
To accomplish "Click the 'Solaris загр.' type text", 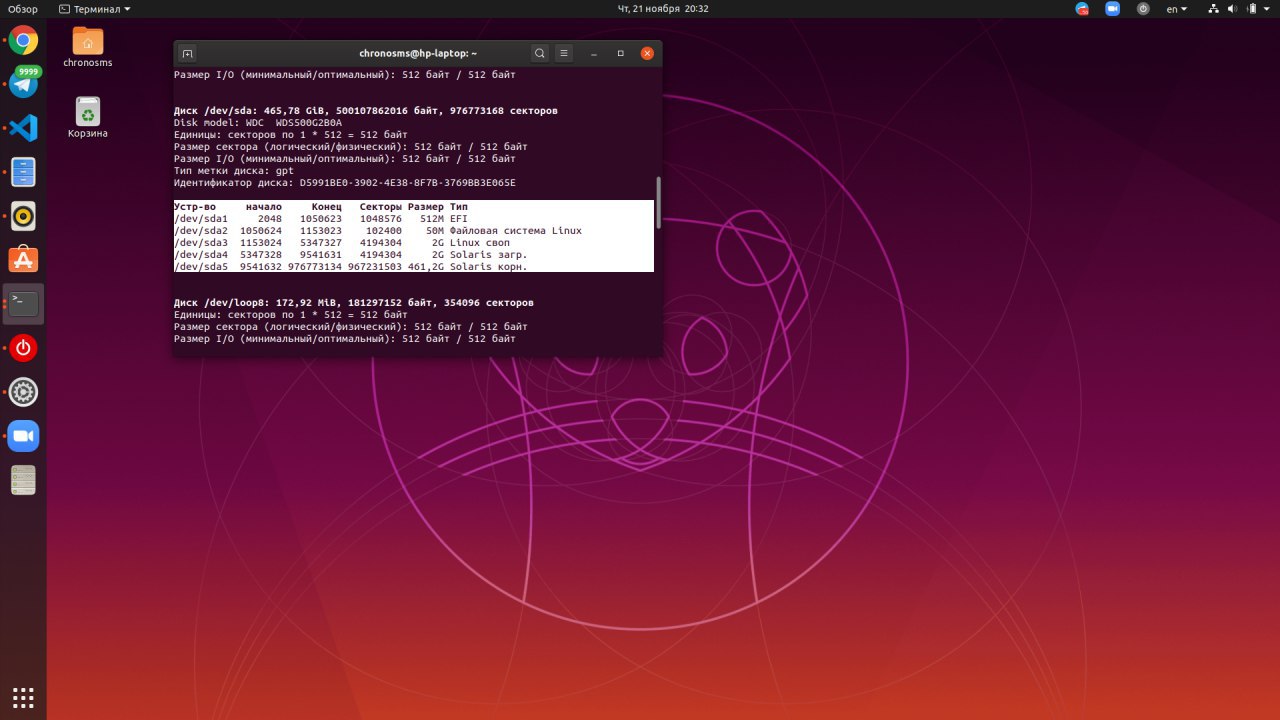I will coord(489,254).
